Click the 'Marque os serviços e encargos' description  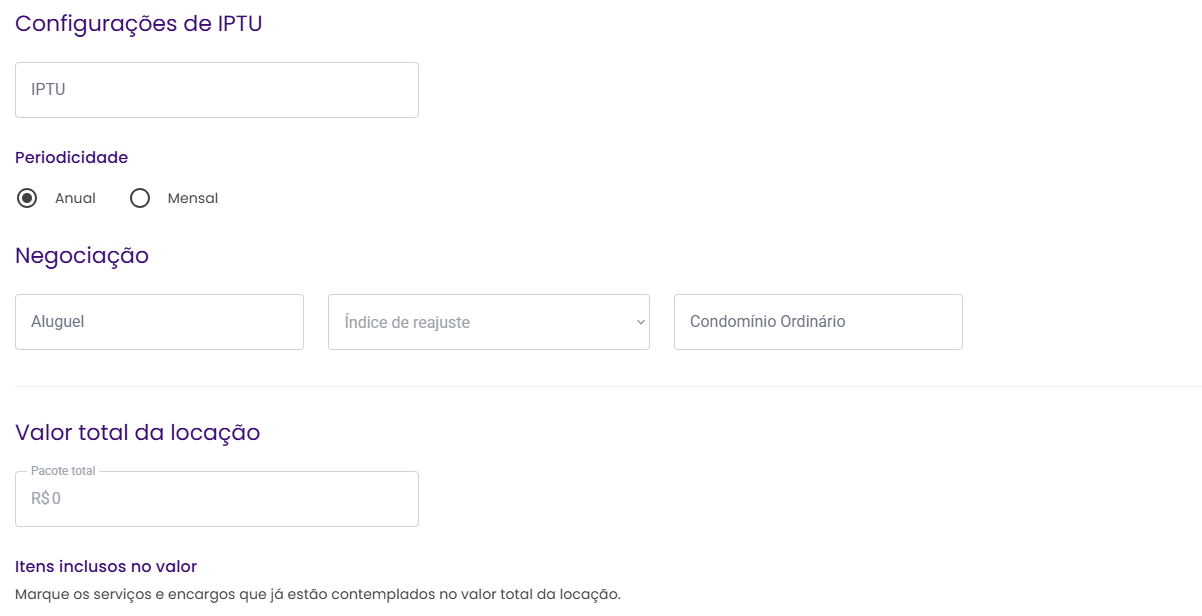point(318,594)
